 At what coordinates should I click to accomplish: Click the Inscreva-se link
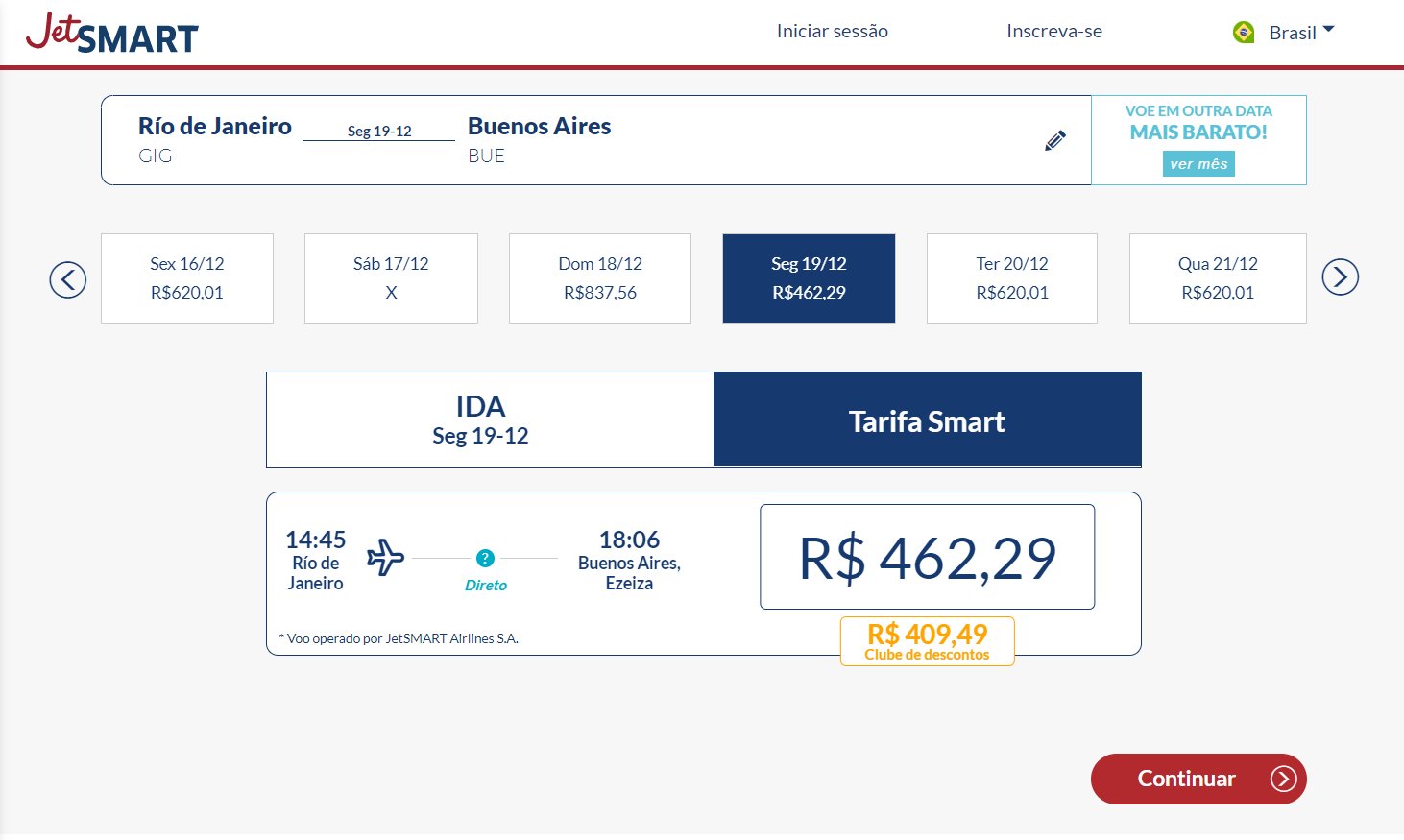(x=1054, y=32)
